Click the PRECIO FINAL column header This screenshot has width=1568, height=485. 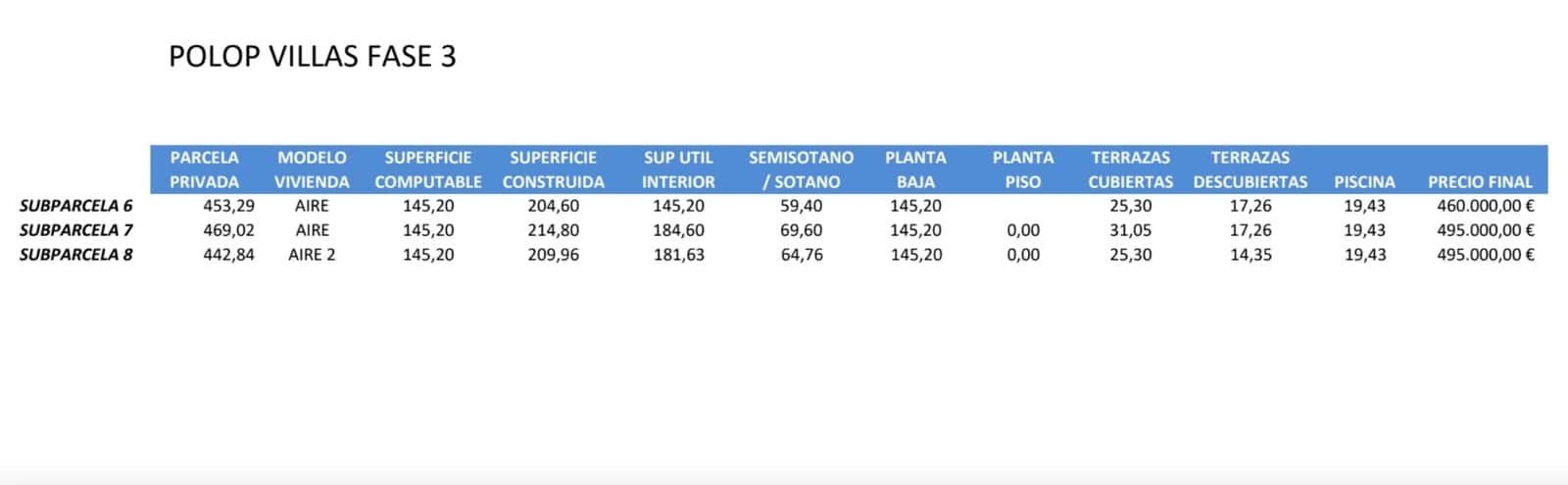[1480, 181]
